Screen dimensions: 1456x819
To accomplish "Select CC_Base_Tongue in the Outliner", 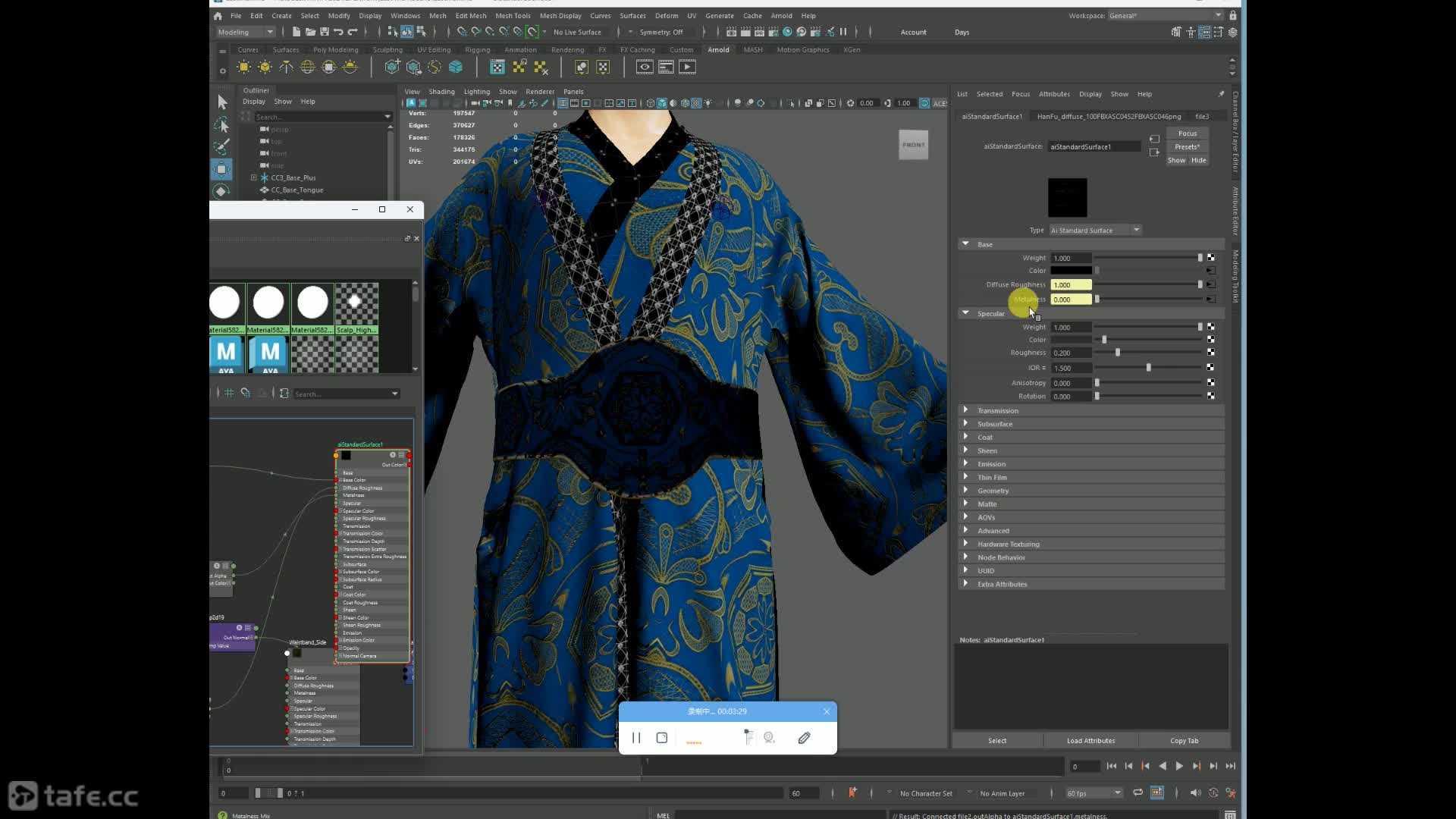I will (297, 190).
